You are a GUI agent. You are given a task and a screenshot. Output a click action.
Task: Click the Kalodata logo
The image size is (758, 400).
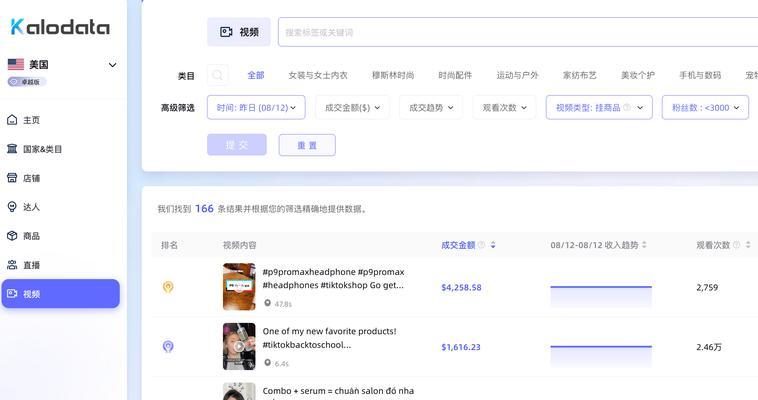60,27
